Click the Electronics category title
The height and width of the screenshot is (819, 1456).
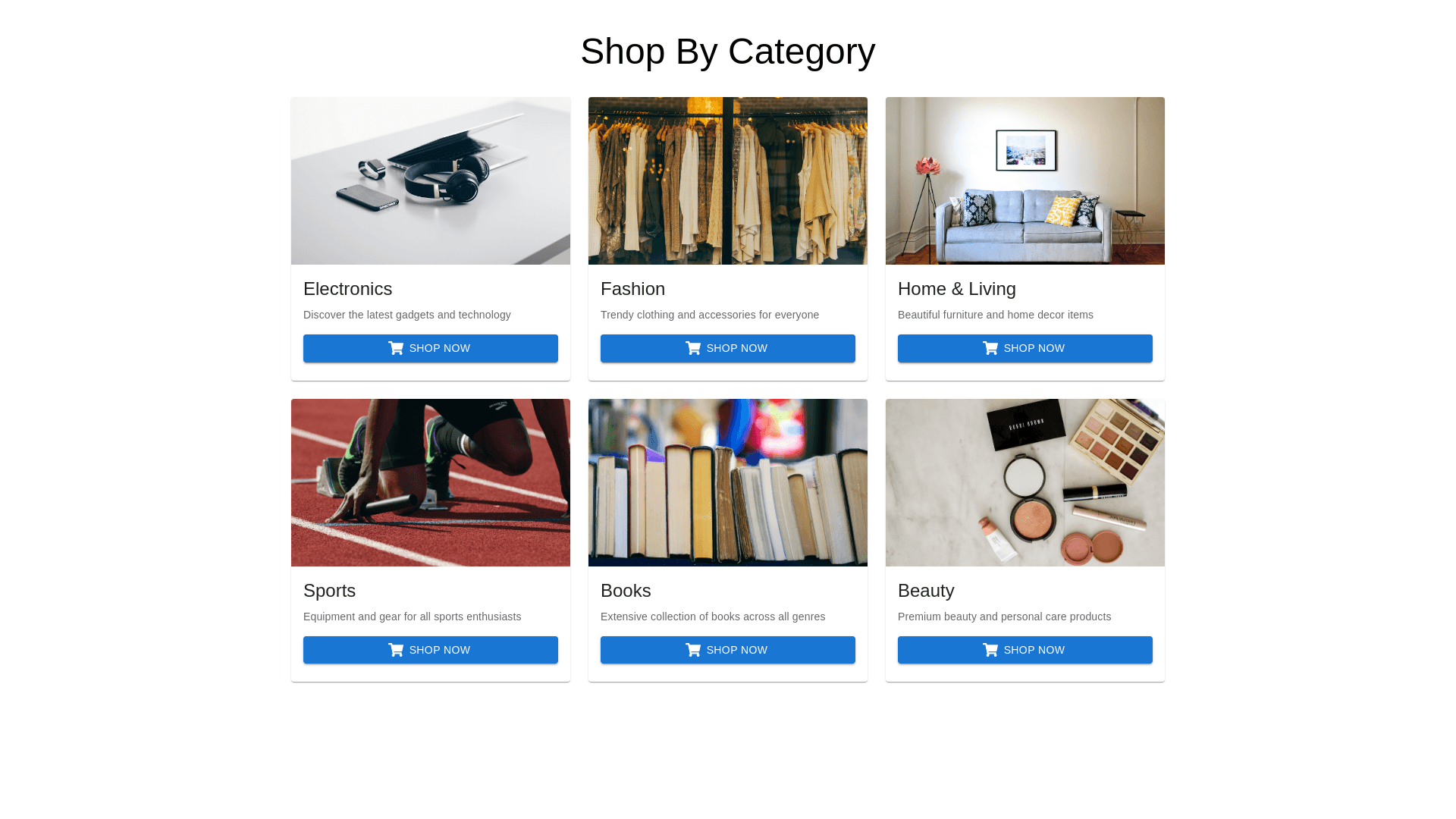coord(347,289)
